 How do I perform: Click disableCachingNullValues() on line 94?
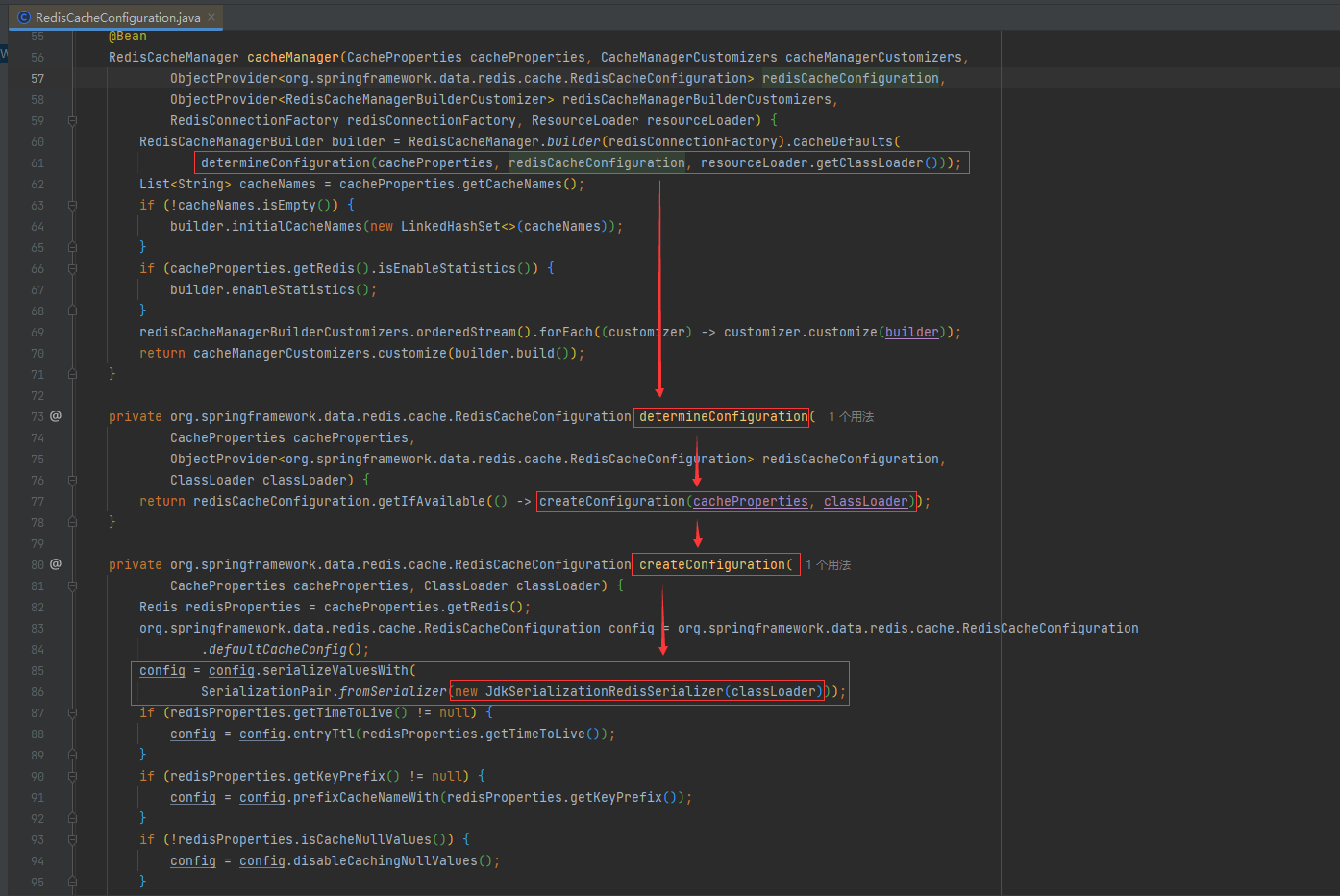click(x=393, y=861)
